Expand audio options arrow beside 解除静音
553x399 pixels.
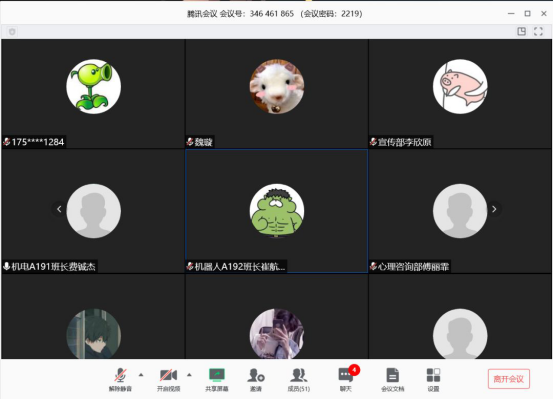[x=141, y=375]
